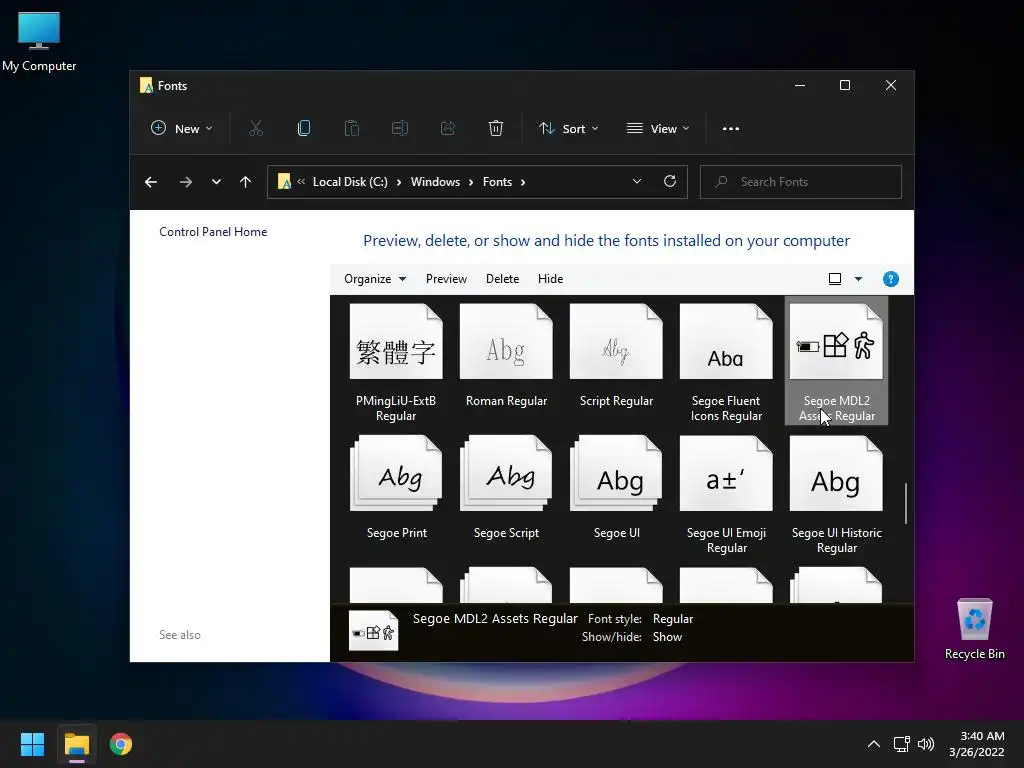1024x768 pixels.
Task: Click the Show value in details pane
Action: point(667,637)
